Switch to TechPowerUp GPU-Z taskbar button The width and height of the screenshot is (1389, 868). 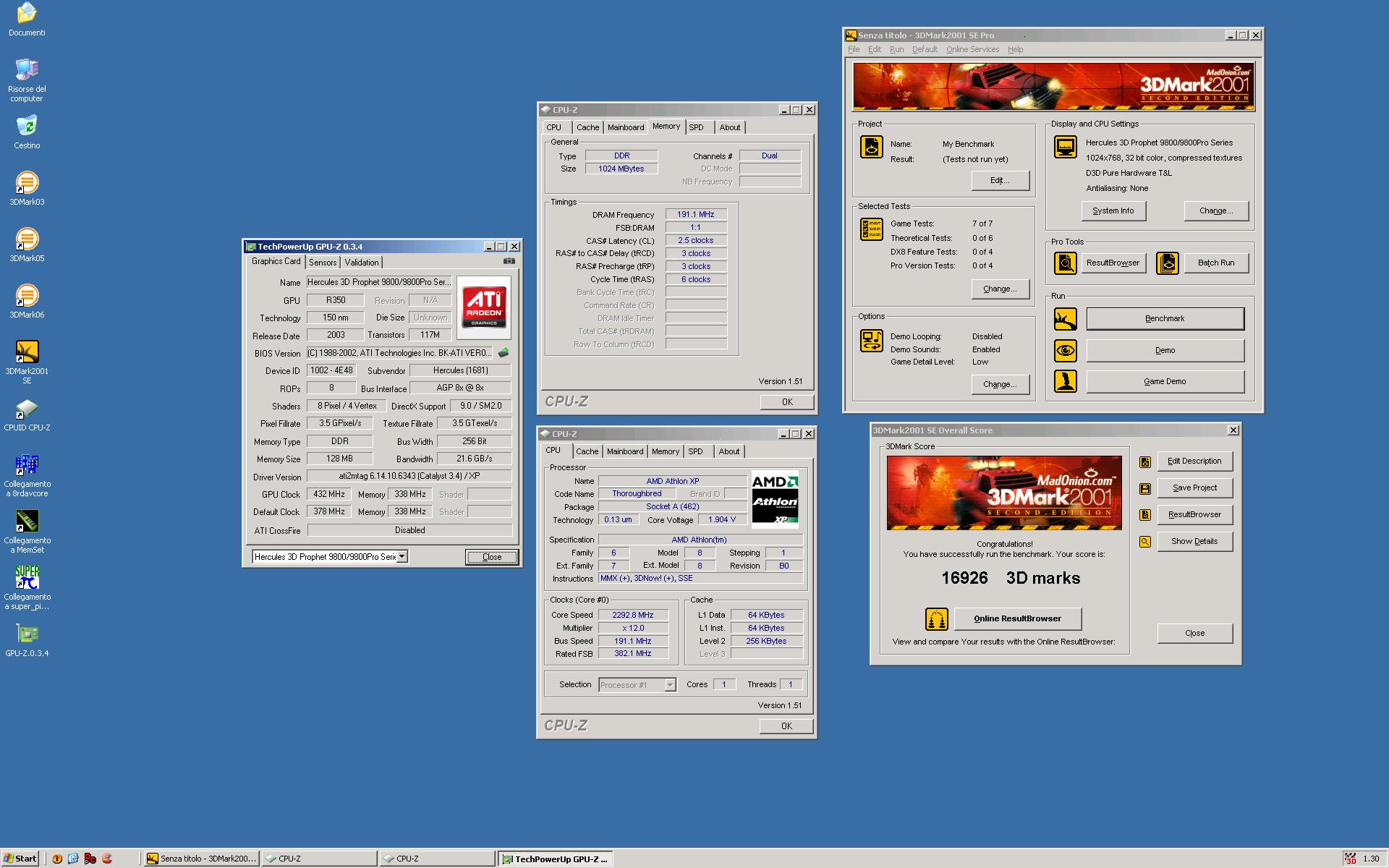(556, 859)
